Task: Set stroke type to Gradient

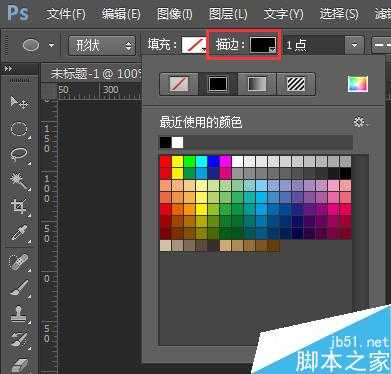Action: coord(257,84)
